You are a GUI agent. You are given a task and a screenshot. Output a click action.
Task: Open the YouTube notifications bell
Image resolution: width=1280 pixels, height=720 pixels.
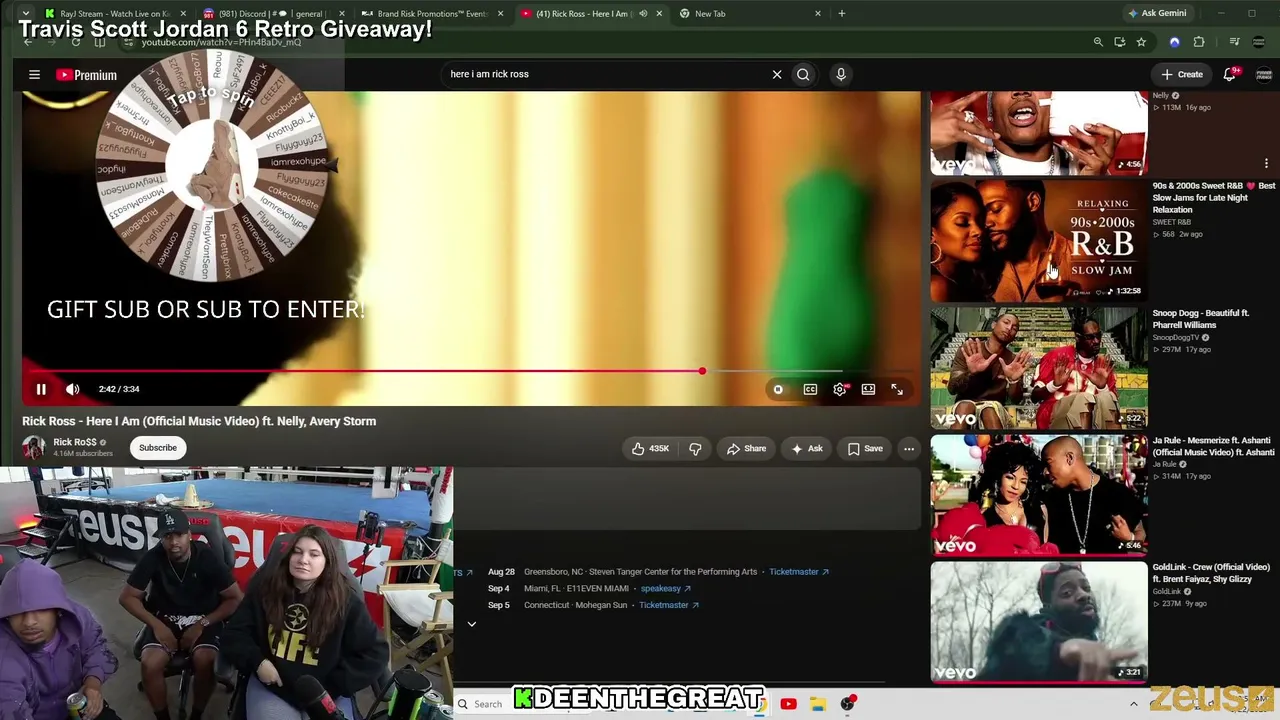click(x=1230, y=74)
